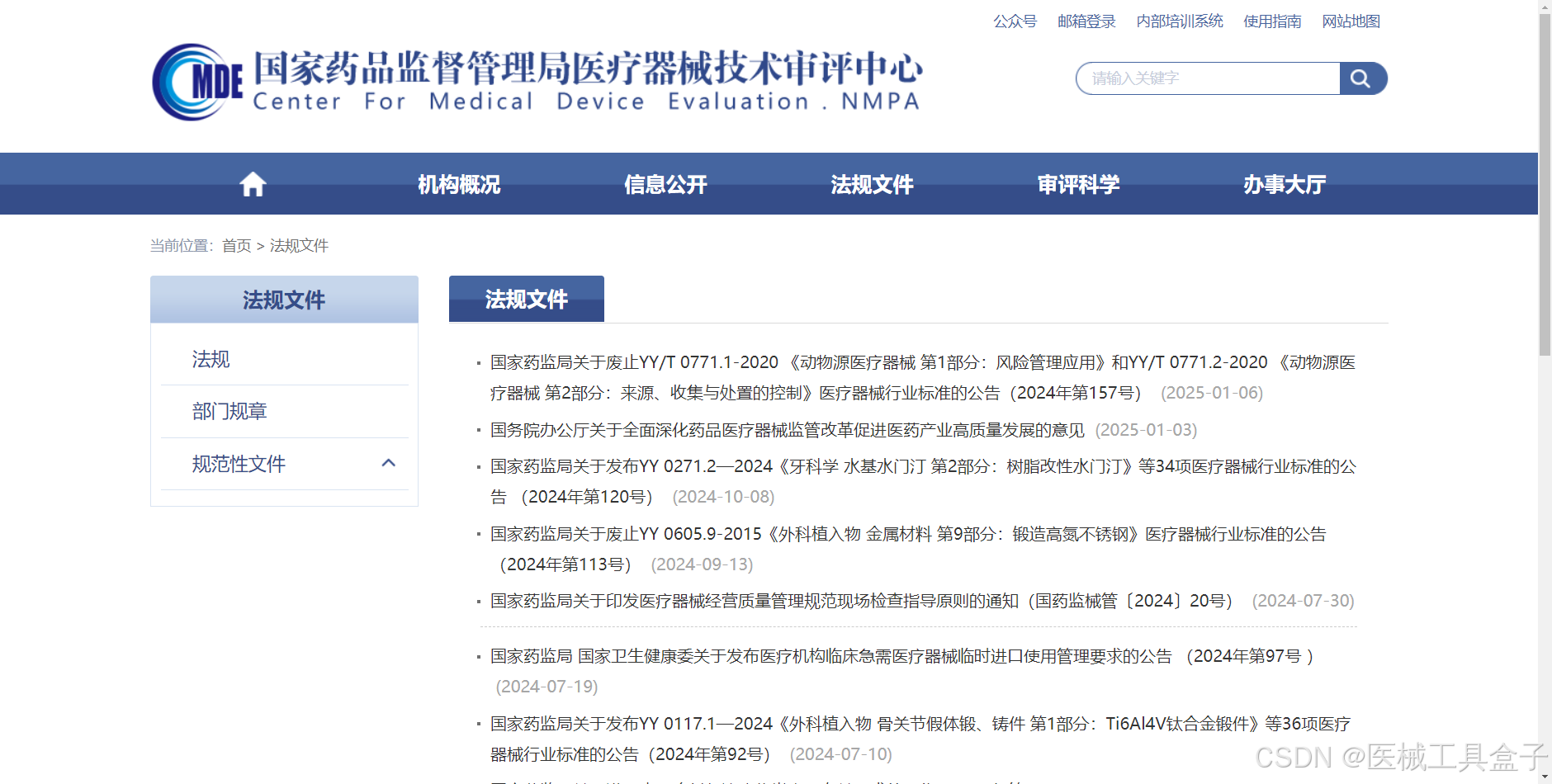The width and height of the screenshot is (1552, 784).
Task: Open the YY/T 0771.1-2020 废止 announcement
Action: (923, 378)
